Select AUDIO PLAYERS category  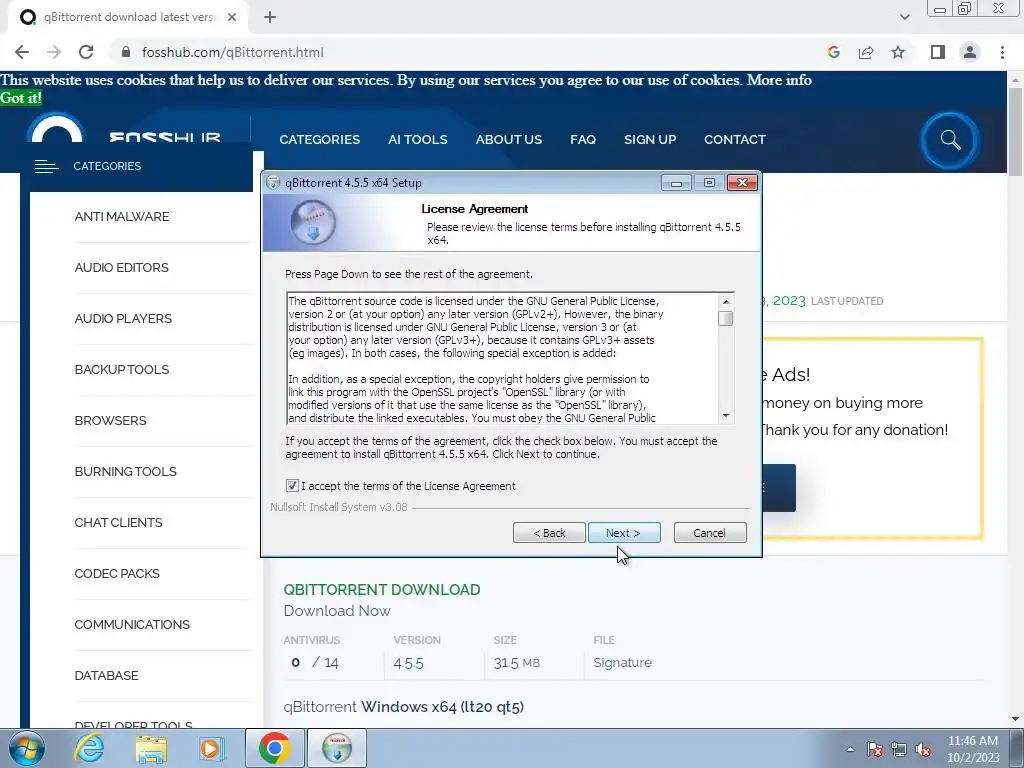coord(123,319)
